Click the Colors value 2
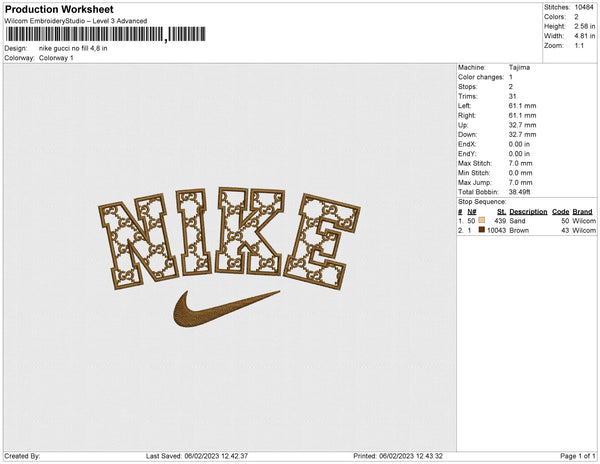Screen dimensions: 600x464 click(576, 17)
